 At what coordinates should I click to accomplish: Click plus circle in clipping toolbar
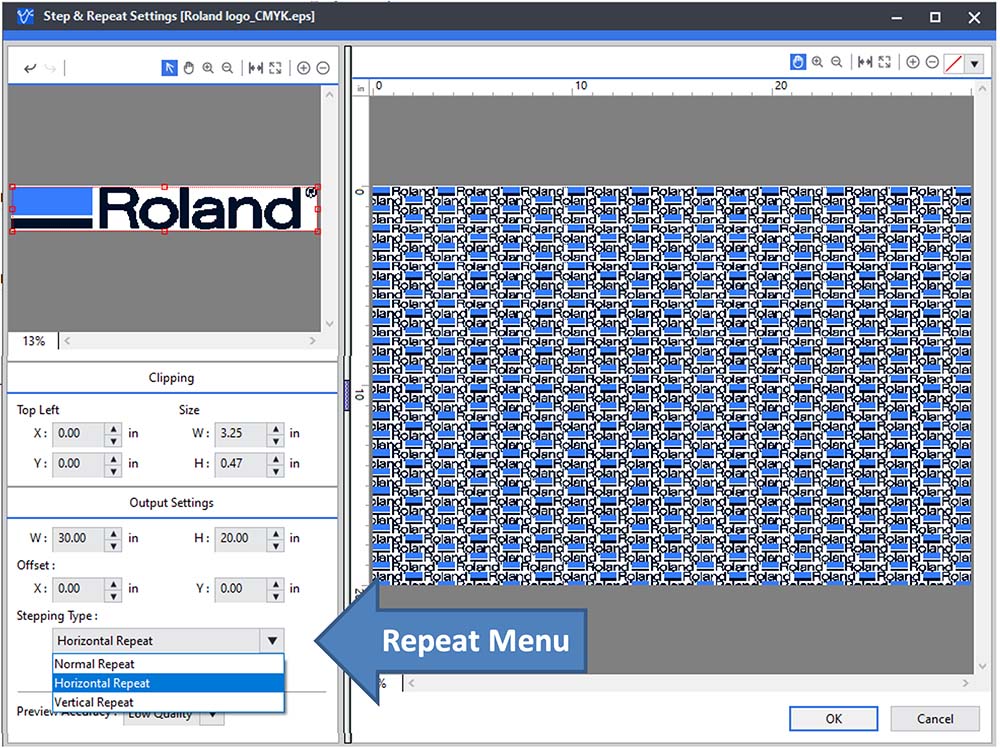click(304, 68)
